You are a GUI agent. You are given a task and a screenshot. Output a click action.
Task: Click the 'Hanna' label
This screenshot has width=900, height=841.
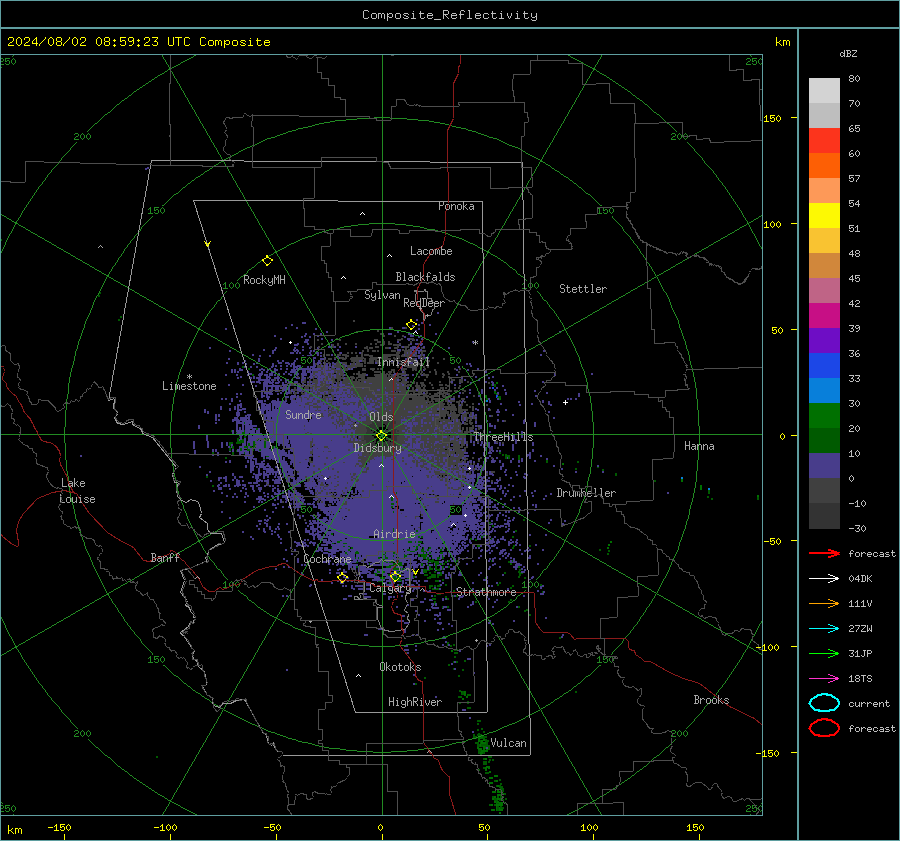click(699, 446)
